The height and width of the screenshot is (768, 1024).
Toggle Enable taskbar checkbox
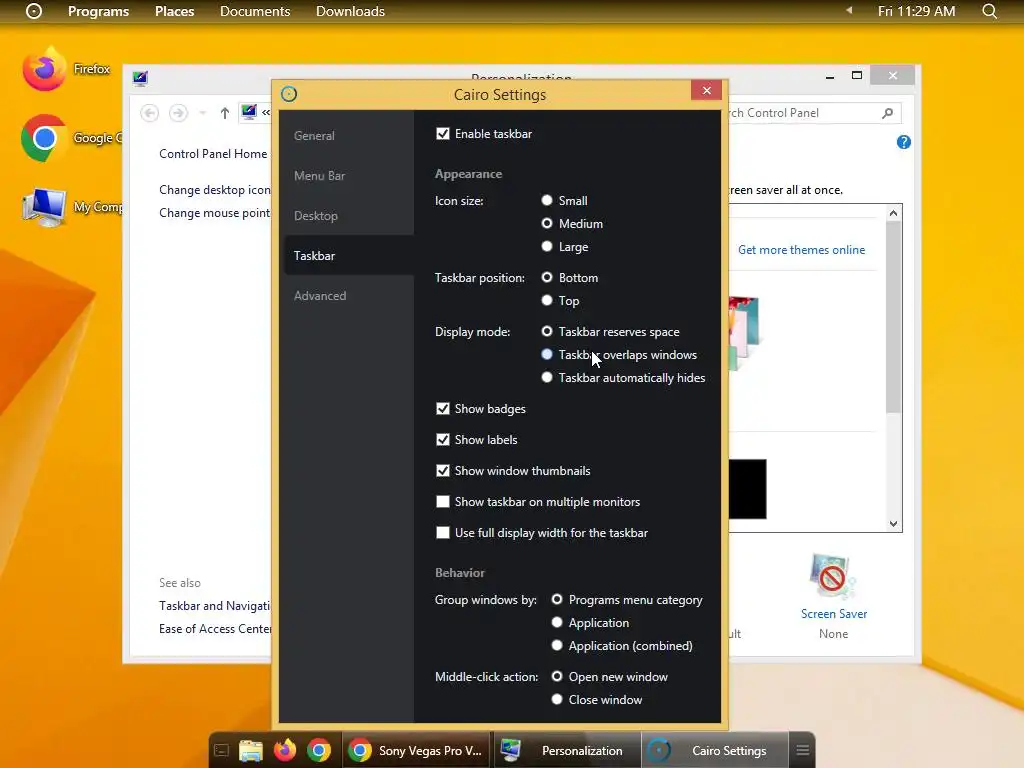pos(443,134)
